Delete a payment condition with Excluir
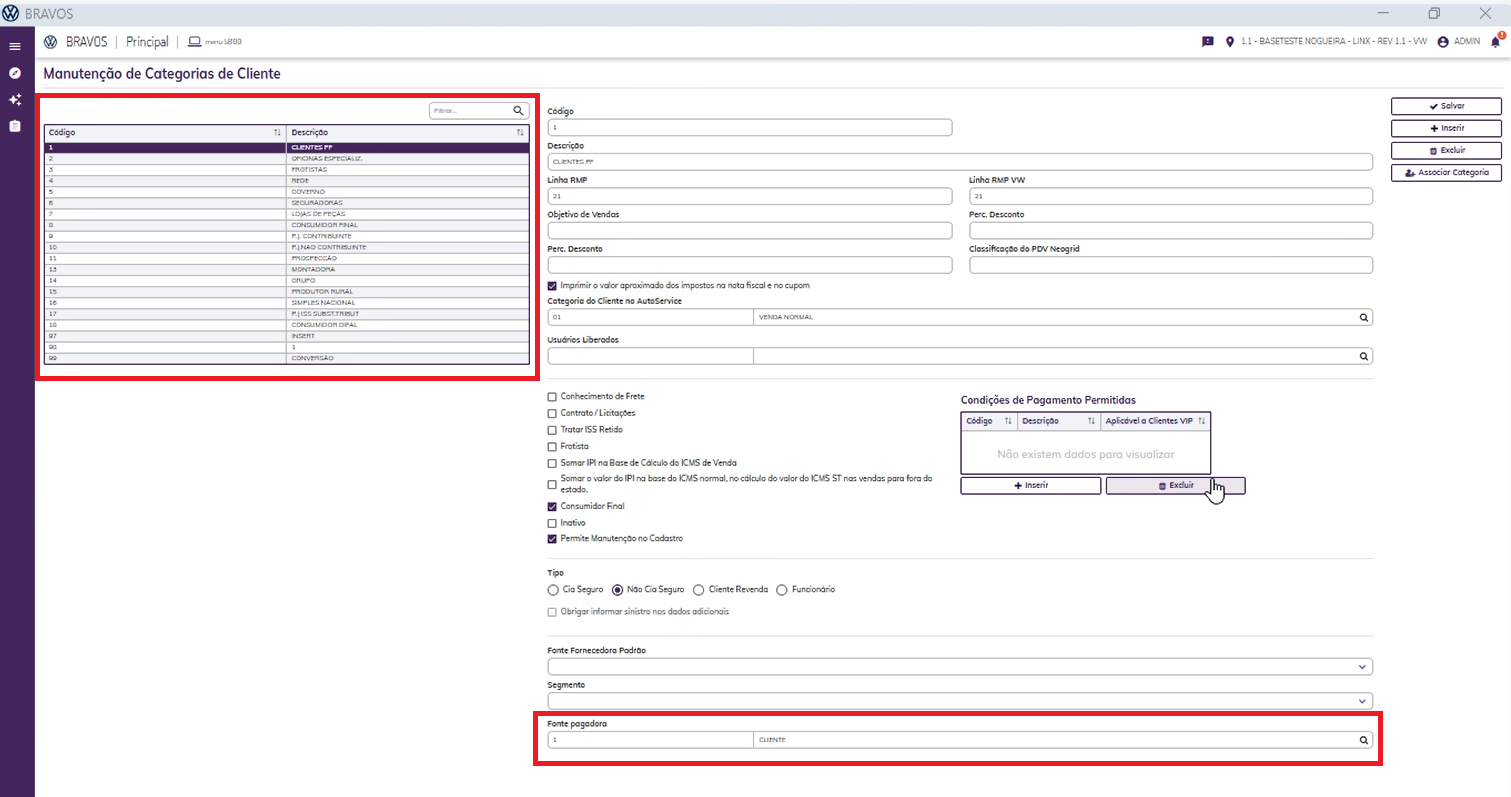1511x797 pixels. [x=1175, y=485]
